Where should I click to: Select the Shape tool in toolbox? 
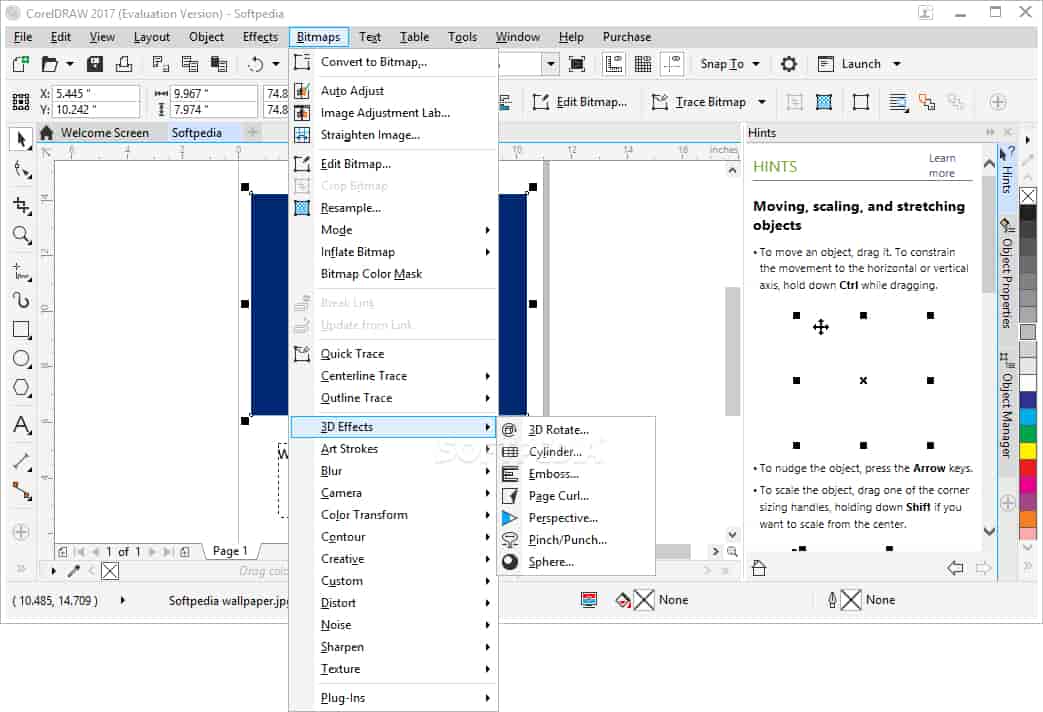point(21,170)
